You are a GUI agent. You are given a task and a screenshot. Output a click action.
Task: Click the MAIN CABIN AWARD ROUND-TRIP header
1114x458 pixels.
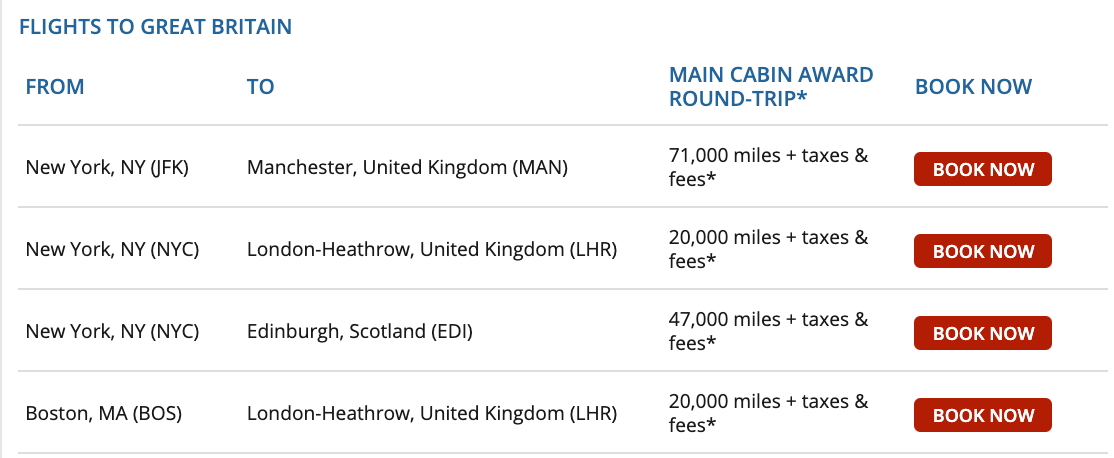coord(772,87)
